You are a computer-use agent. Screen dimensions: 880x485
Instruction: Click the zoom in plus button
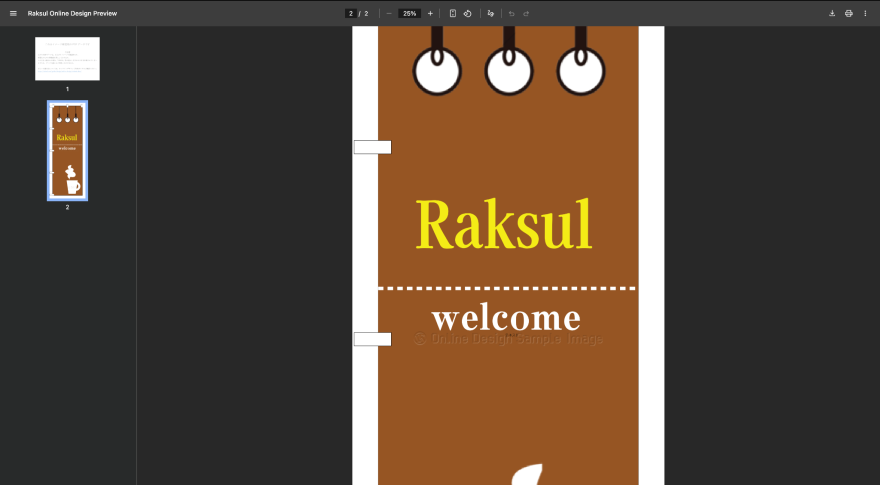tap(430, 13)
